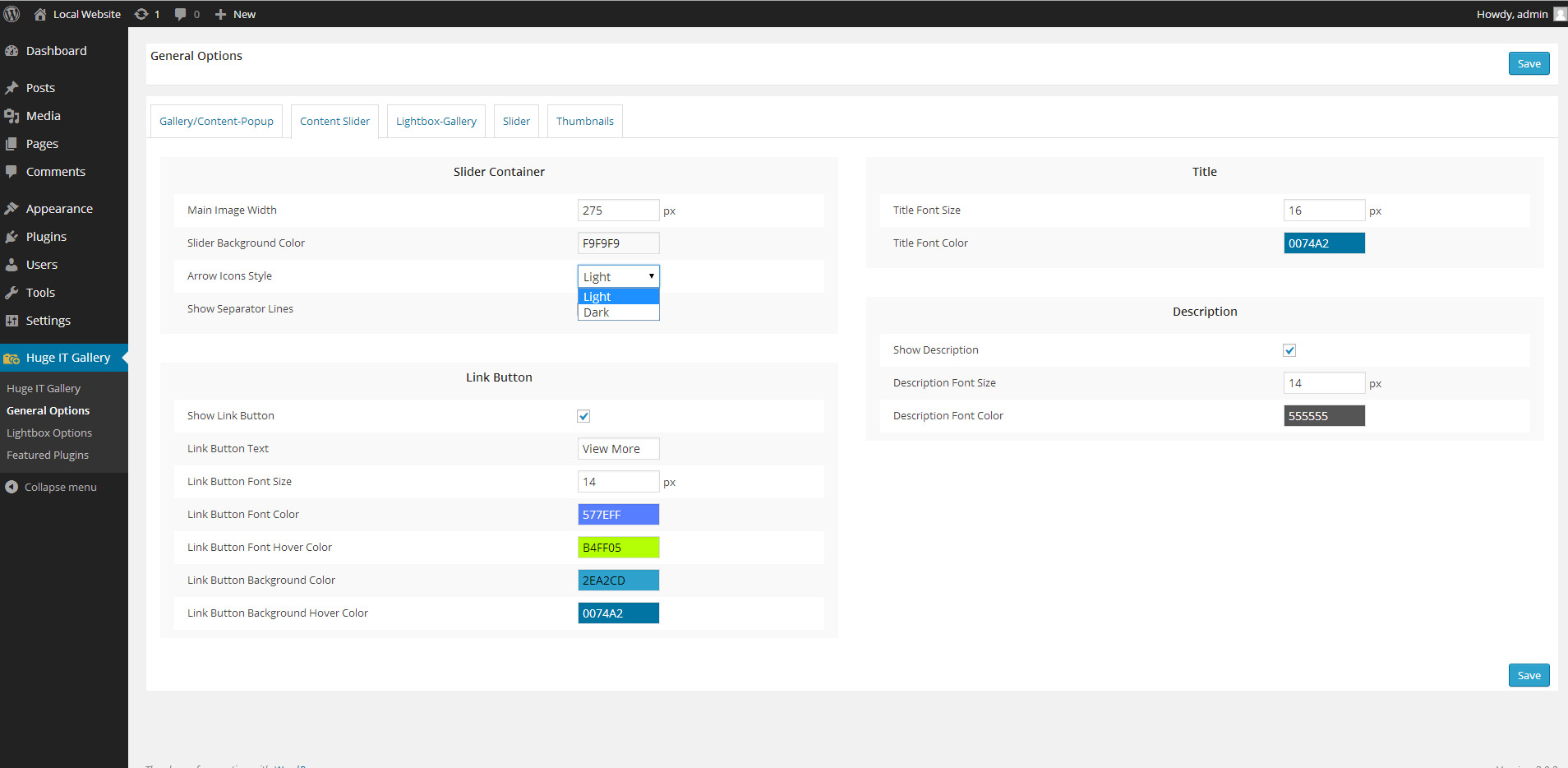This screenshot has height=768, width=1568.
Task: Click the plus New icon
Action: (x=220, y=14)
